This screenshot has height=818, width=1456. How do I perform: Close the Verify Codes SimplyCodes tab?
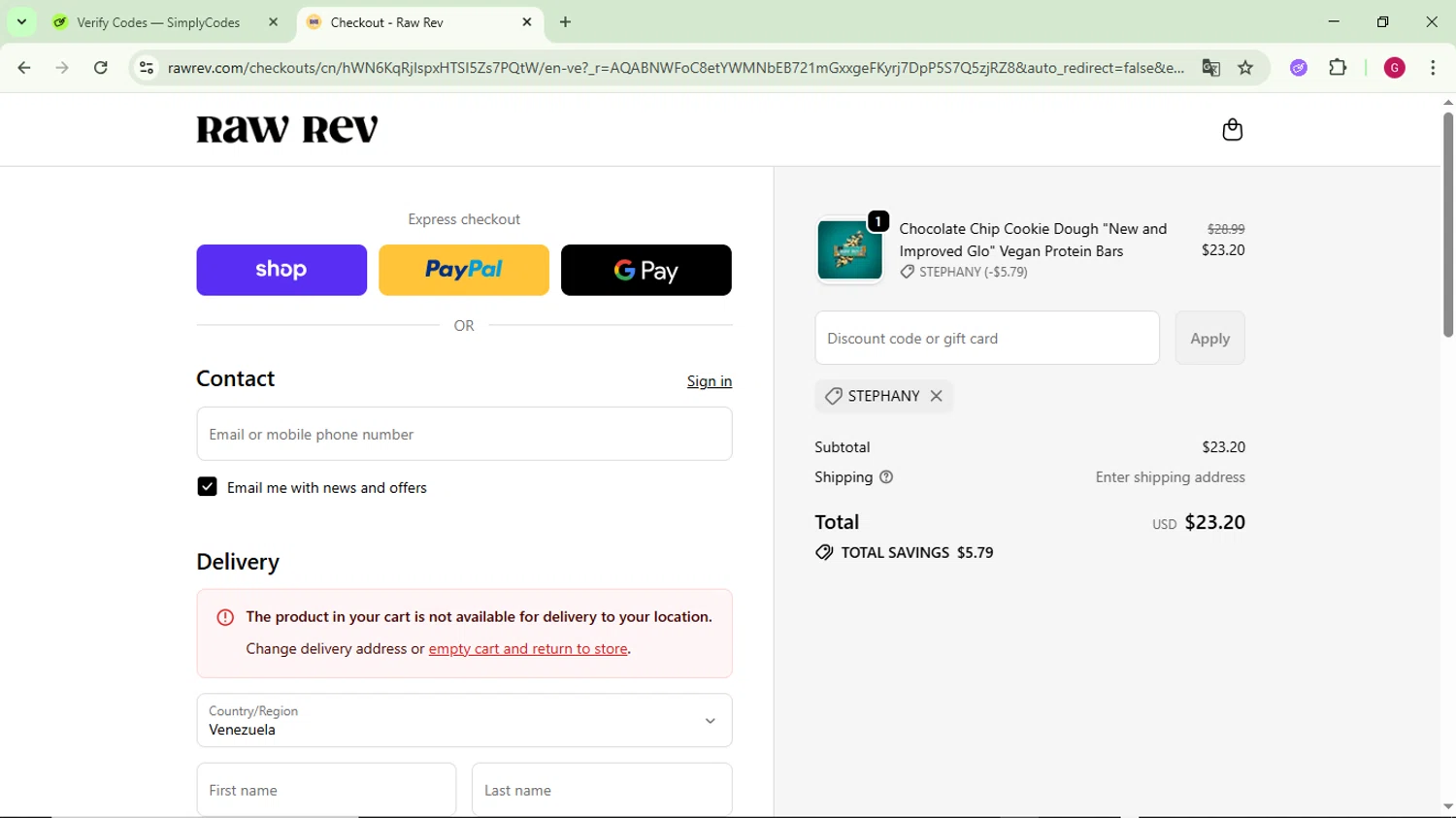(x=273, y=21)
